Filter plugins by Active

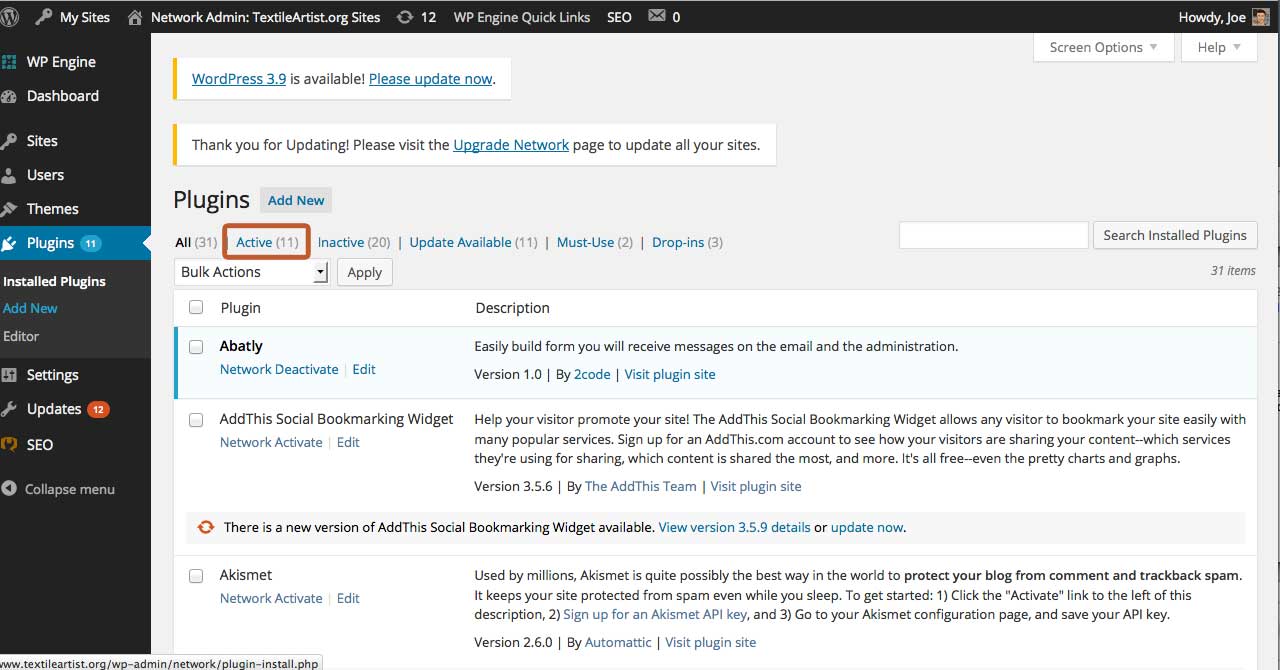coord(267,242)
